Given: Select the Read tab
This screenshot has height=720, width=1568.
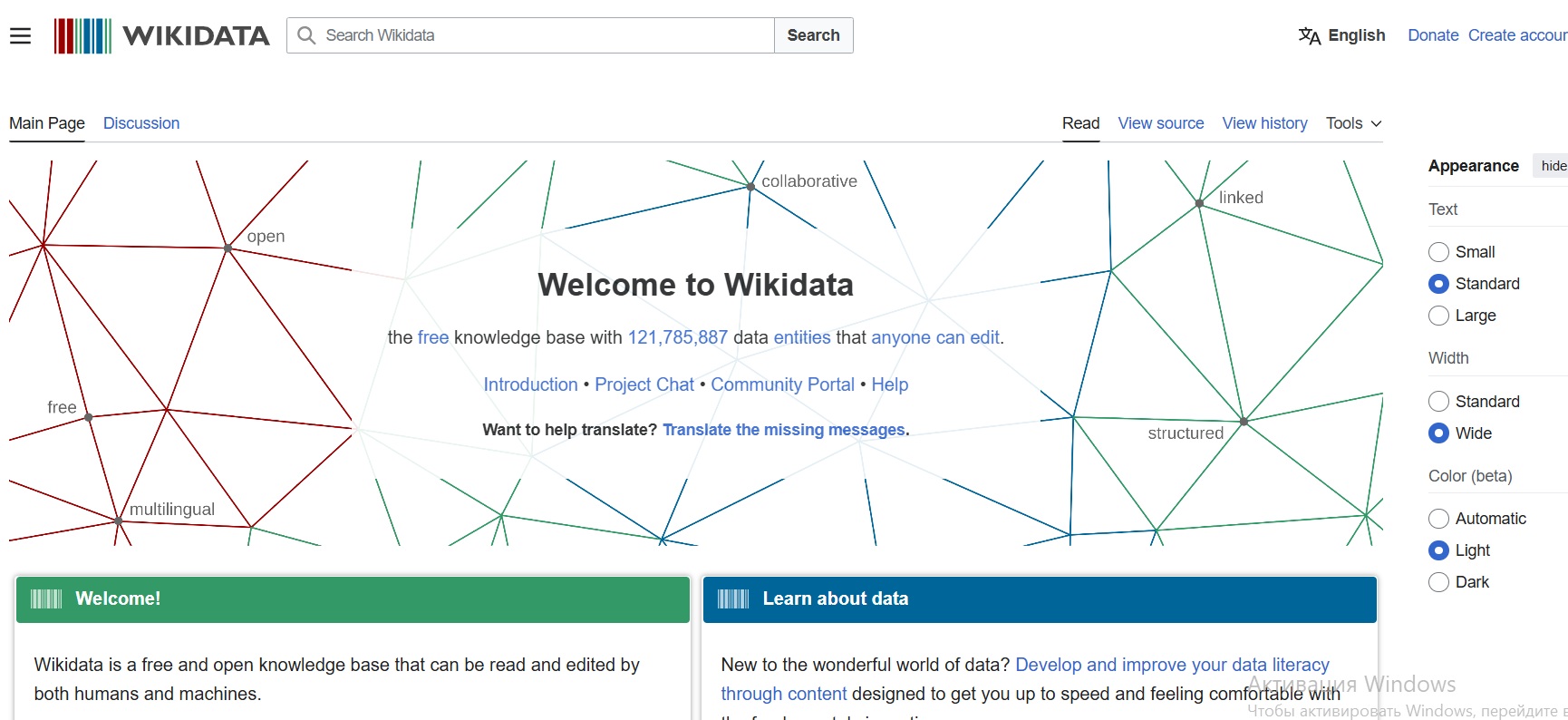Looking at the screenshot, I should pos(1080,123).
